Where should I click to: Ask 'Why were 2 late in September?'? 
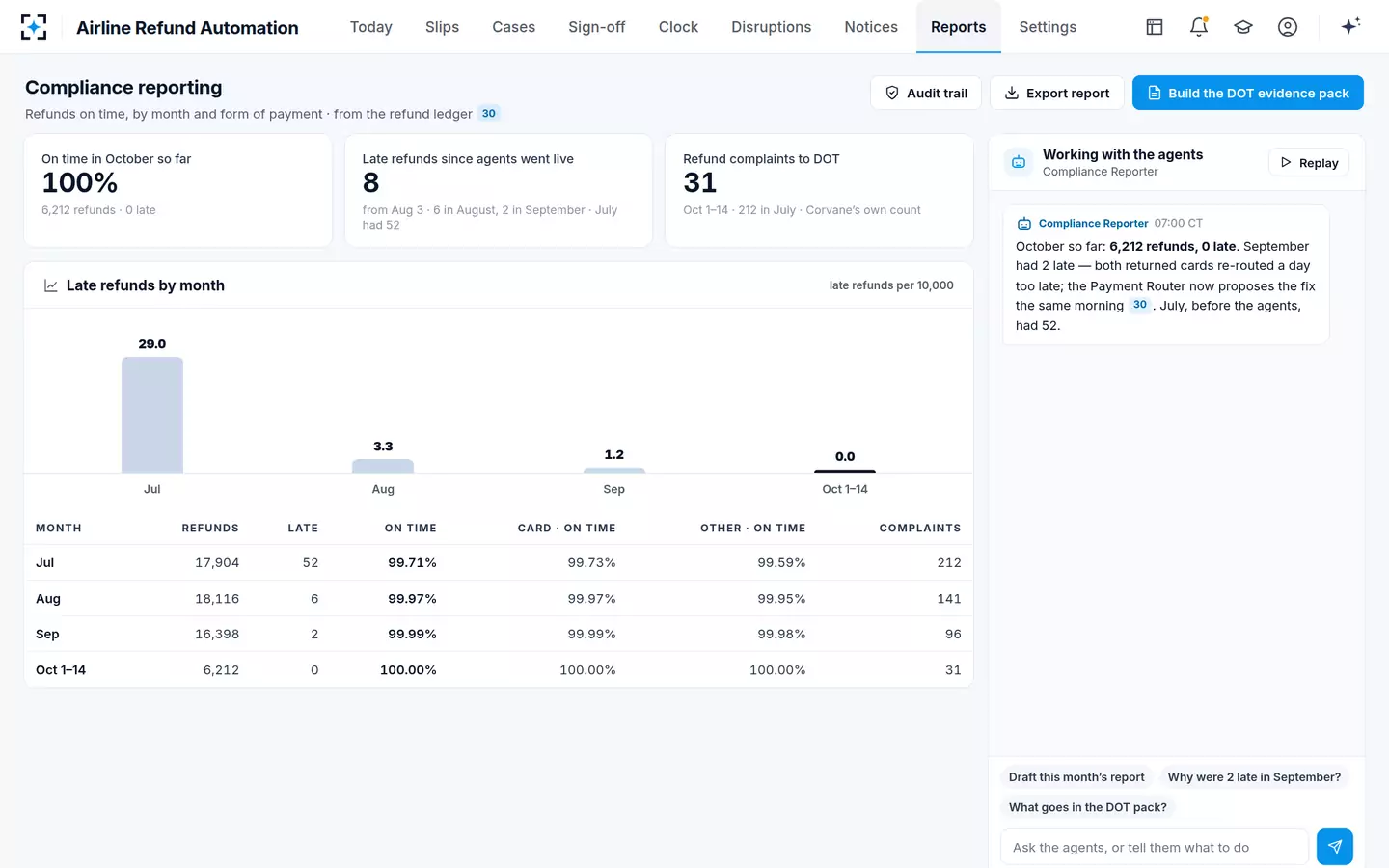pyautogui.click(x=1254, y=777)
